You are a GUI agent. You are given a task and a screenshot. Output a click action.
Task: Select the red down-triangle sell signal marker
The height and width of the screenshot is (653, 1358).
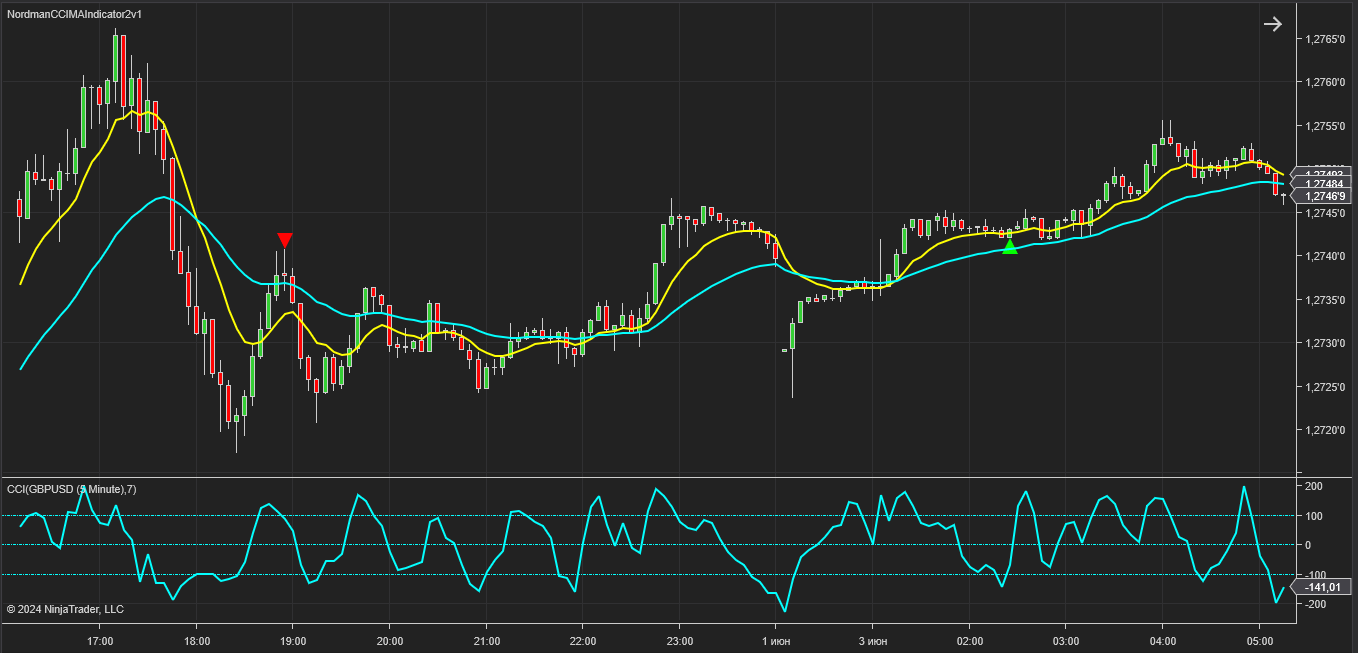point(285,239)
